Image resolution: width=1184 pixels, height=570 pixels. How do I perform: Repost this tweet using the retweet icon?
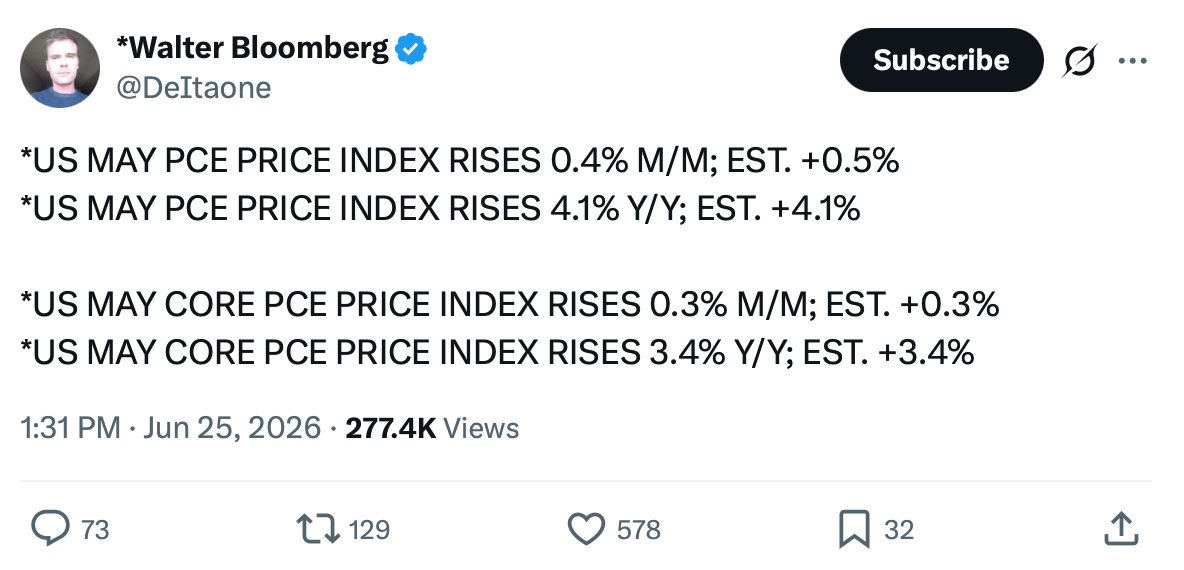click(317, 528)
